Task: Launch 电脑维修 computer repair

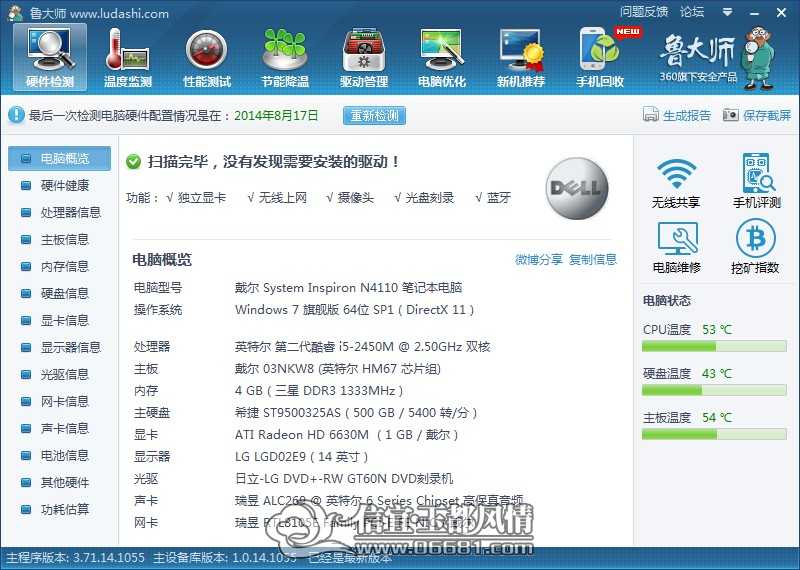Action: 677,247
